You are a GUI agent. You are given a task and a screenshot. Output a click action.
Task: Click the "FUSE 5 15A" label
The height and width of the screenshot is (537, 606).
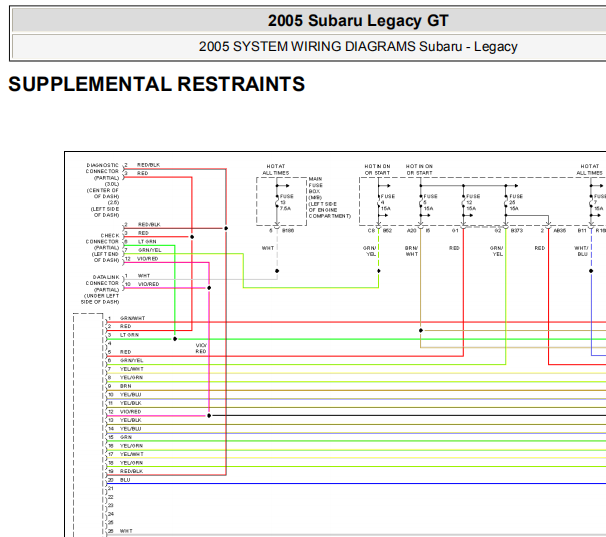[430, 202]
